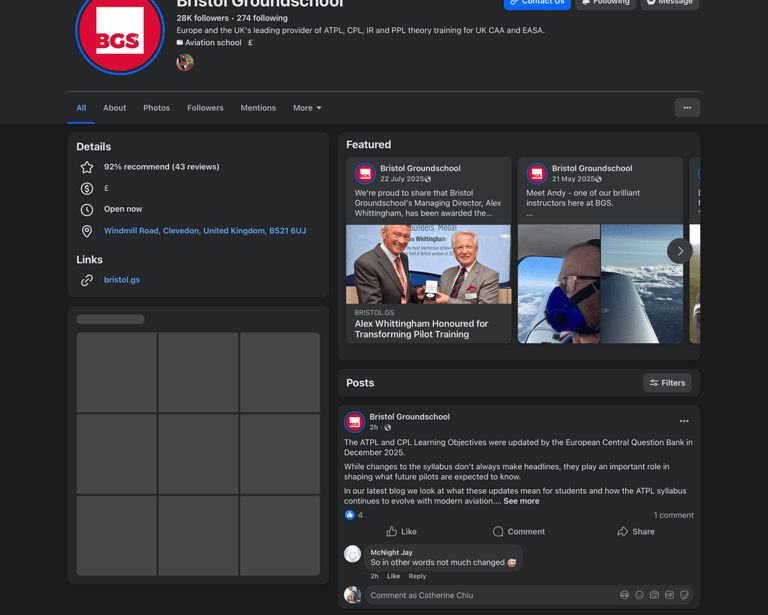Image resolution: width=768 pixels, height=615 pixels.
Task: Select the All tab
Action: (81, 108)
